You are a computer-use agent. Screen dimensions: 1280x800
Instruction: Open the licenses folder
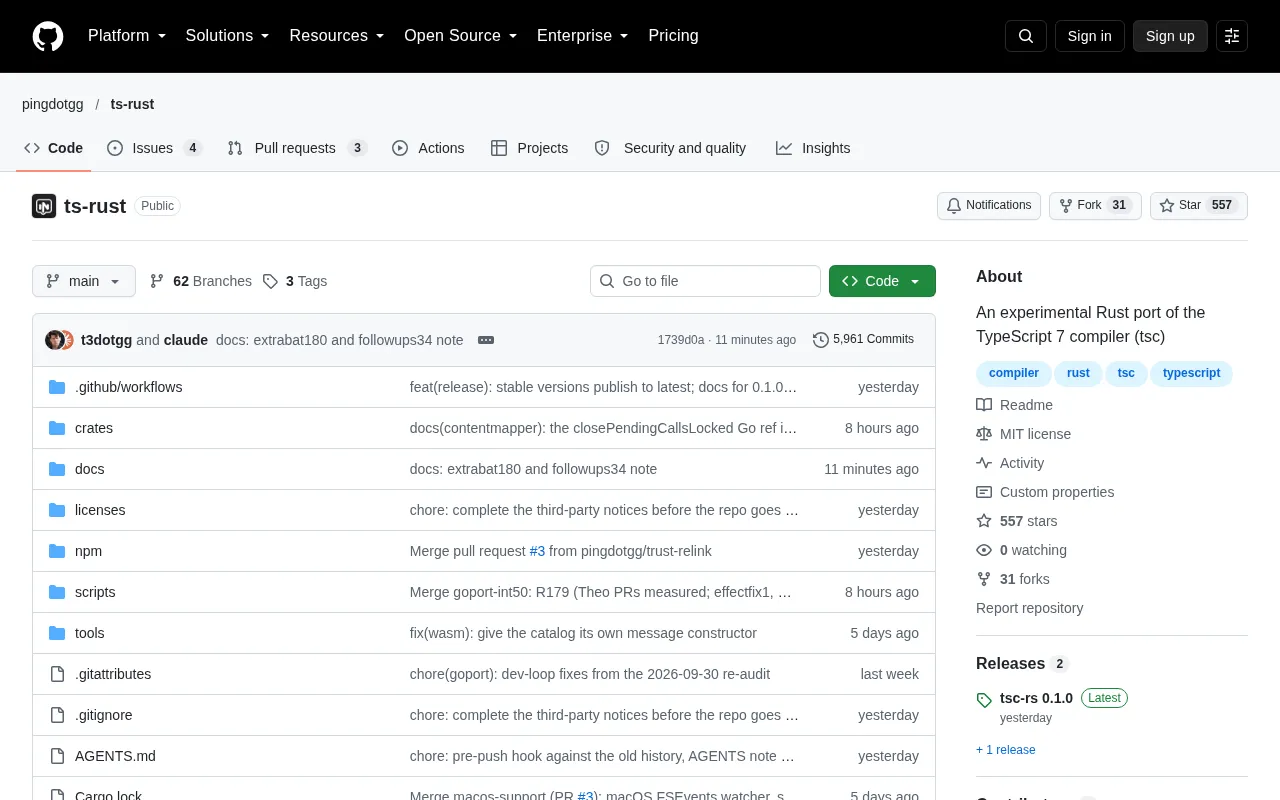pyautogui.click(x=100, y=510)
